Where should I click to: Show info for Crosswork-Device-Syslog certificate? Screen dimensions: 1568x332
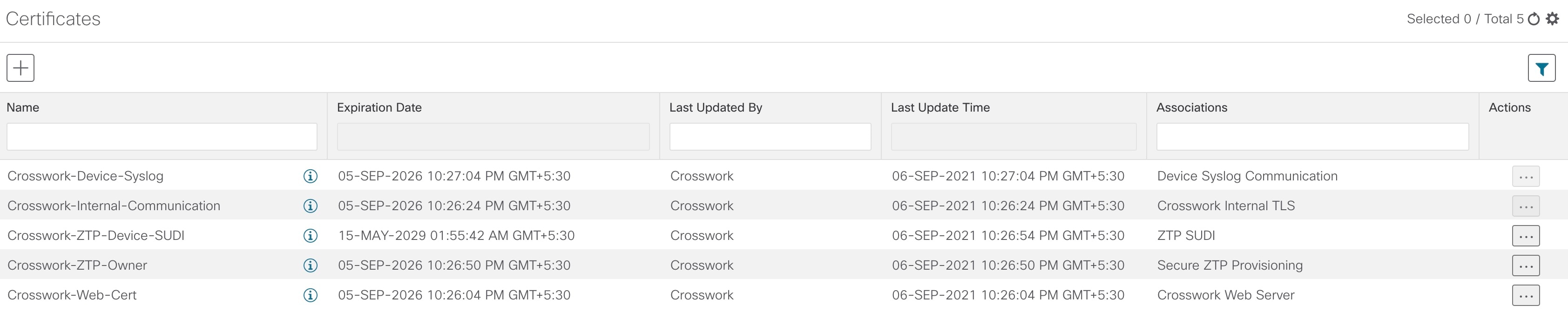311,176
